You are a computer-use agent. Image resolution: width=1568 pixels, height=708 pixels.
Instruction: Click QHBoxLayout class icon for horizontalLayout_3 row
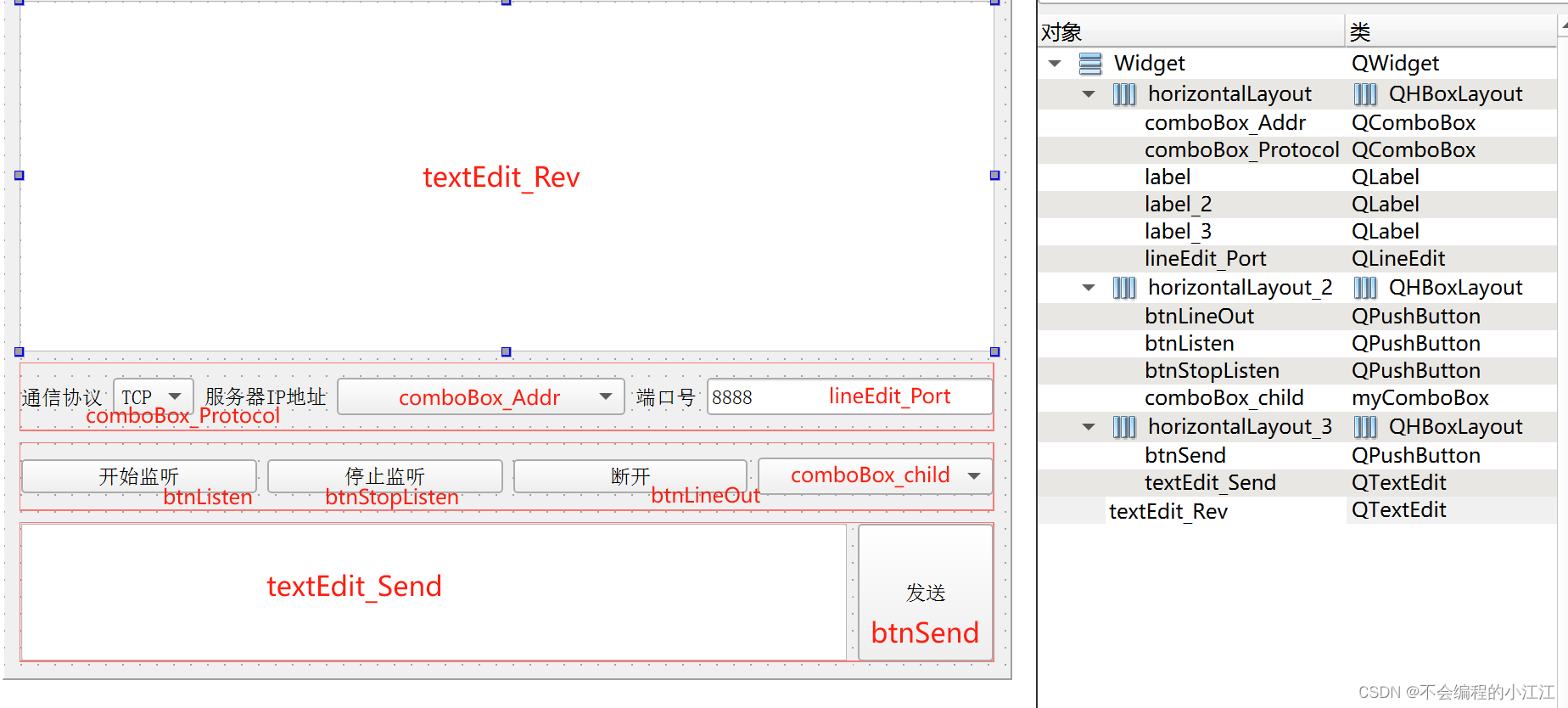(x=1365, y=427)
